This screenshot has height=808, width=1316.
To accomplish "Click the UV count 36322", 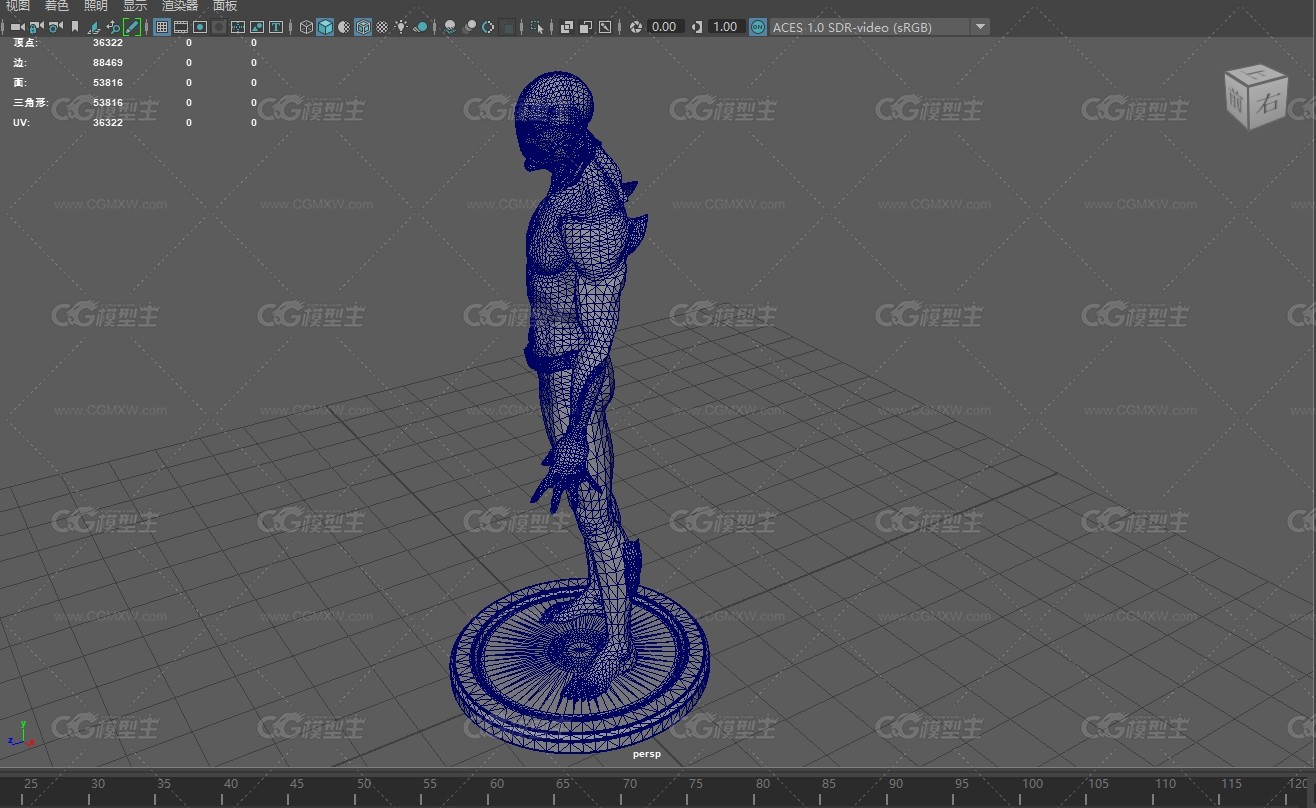I will click(x=108, y=122).
